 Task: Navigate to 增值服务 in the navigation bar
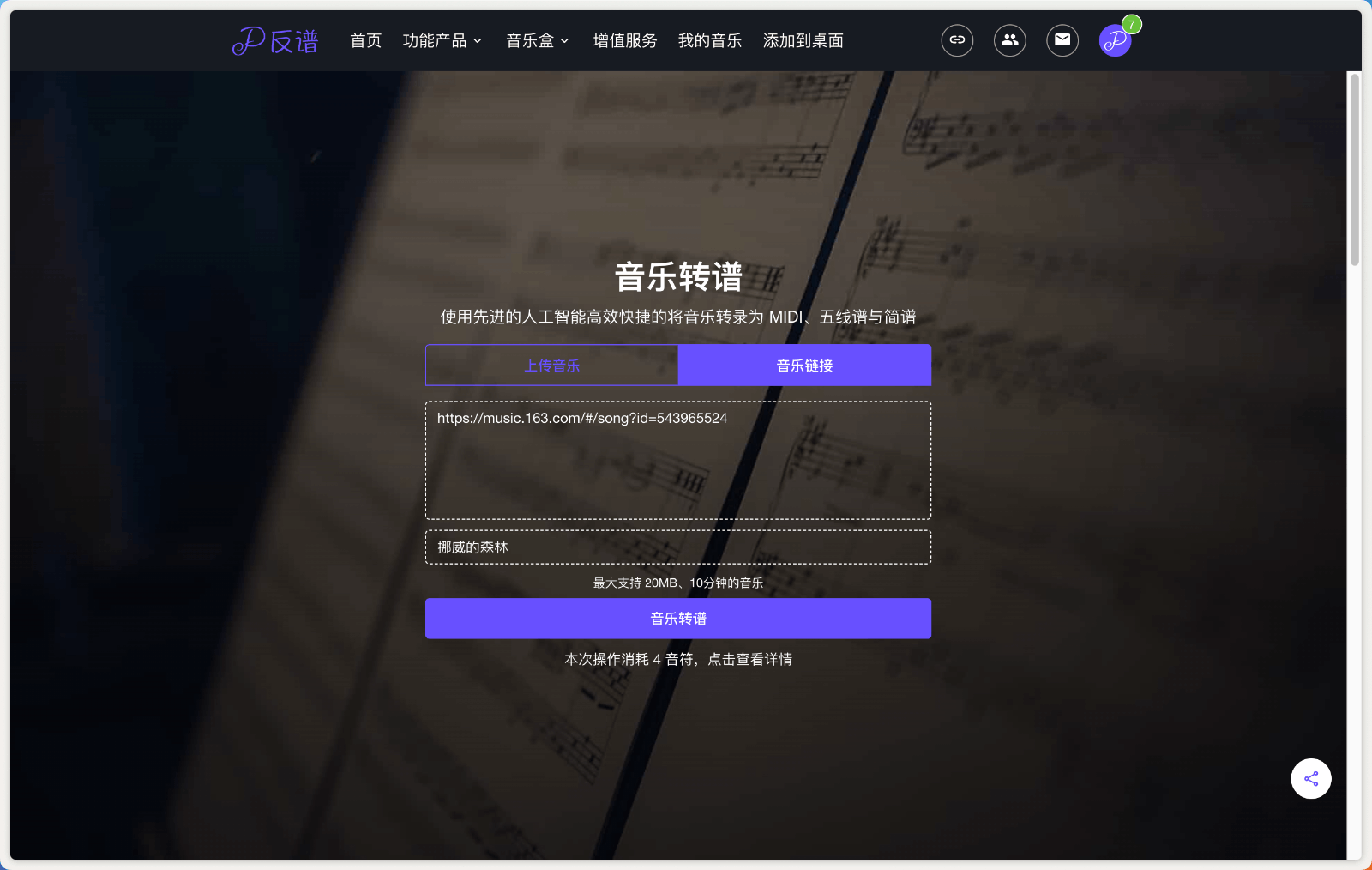624,40
